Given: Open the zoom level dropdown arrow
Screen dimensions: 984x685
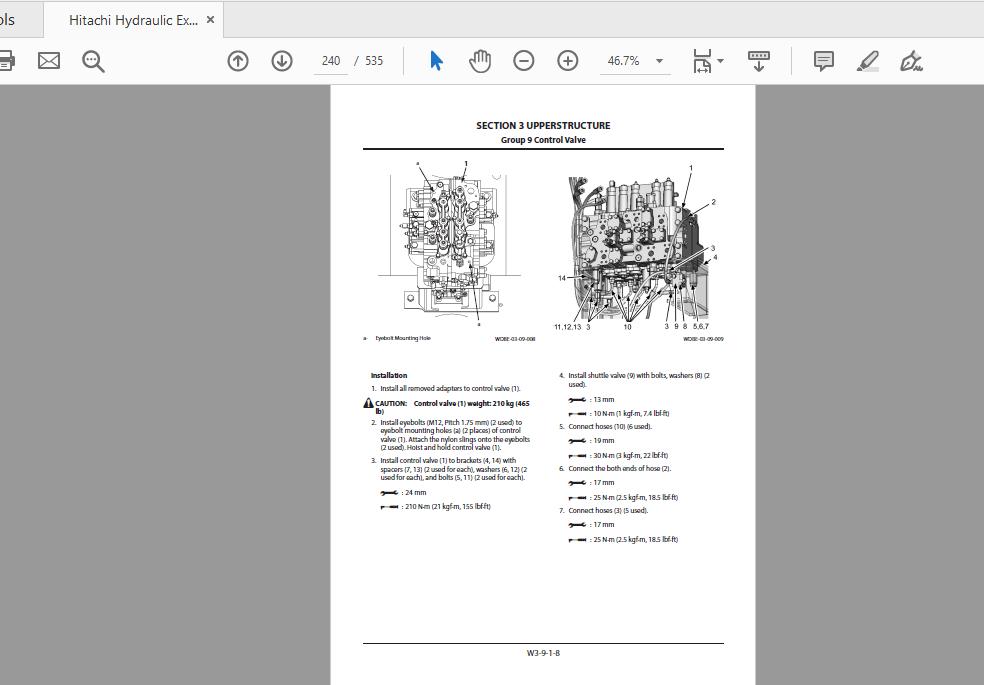Looking at the screenshot, I should [660, 61].
